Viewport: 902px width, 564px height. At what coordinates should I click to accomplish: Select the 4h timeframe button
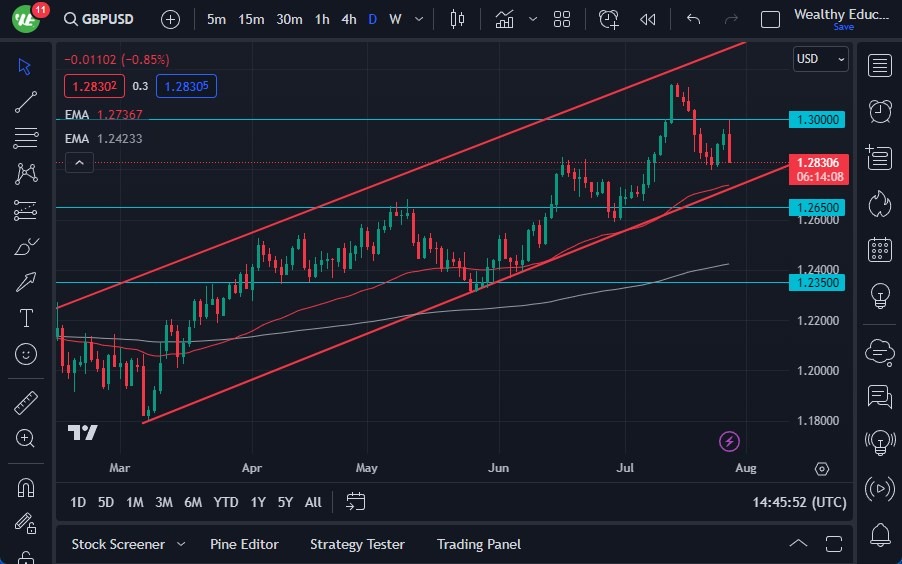[348, 19]
